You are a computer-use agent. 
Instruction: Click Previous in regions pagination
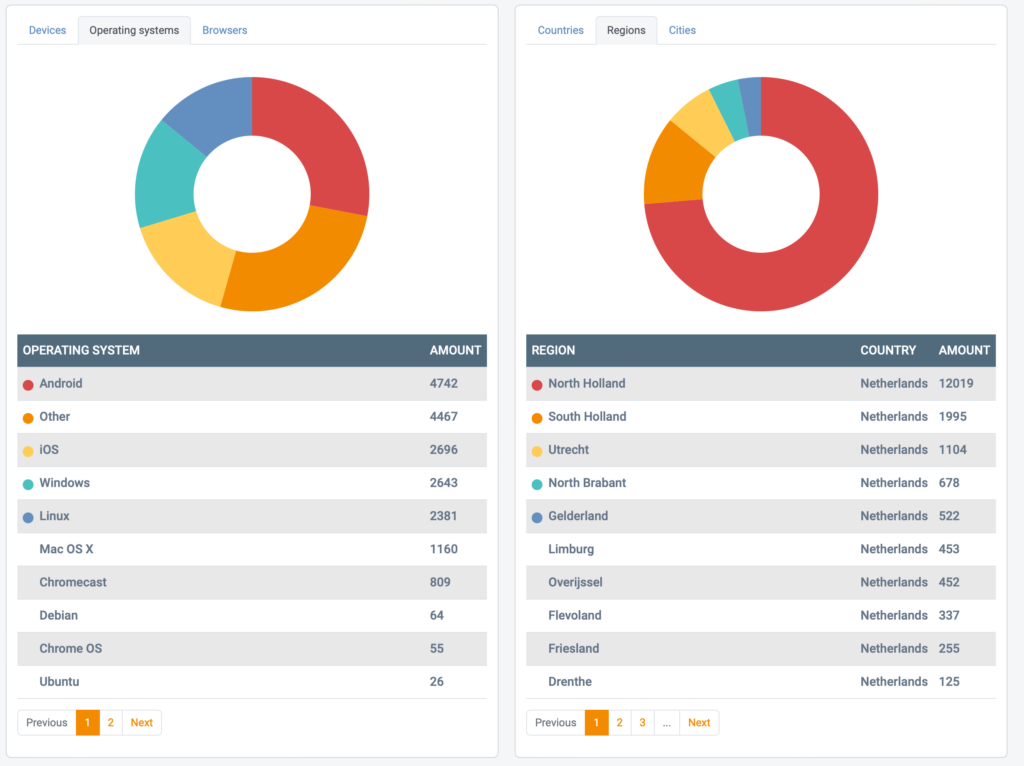(x=554, y=722)
